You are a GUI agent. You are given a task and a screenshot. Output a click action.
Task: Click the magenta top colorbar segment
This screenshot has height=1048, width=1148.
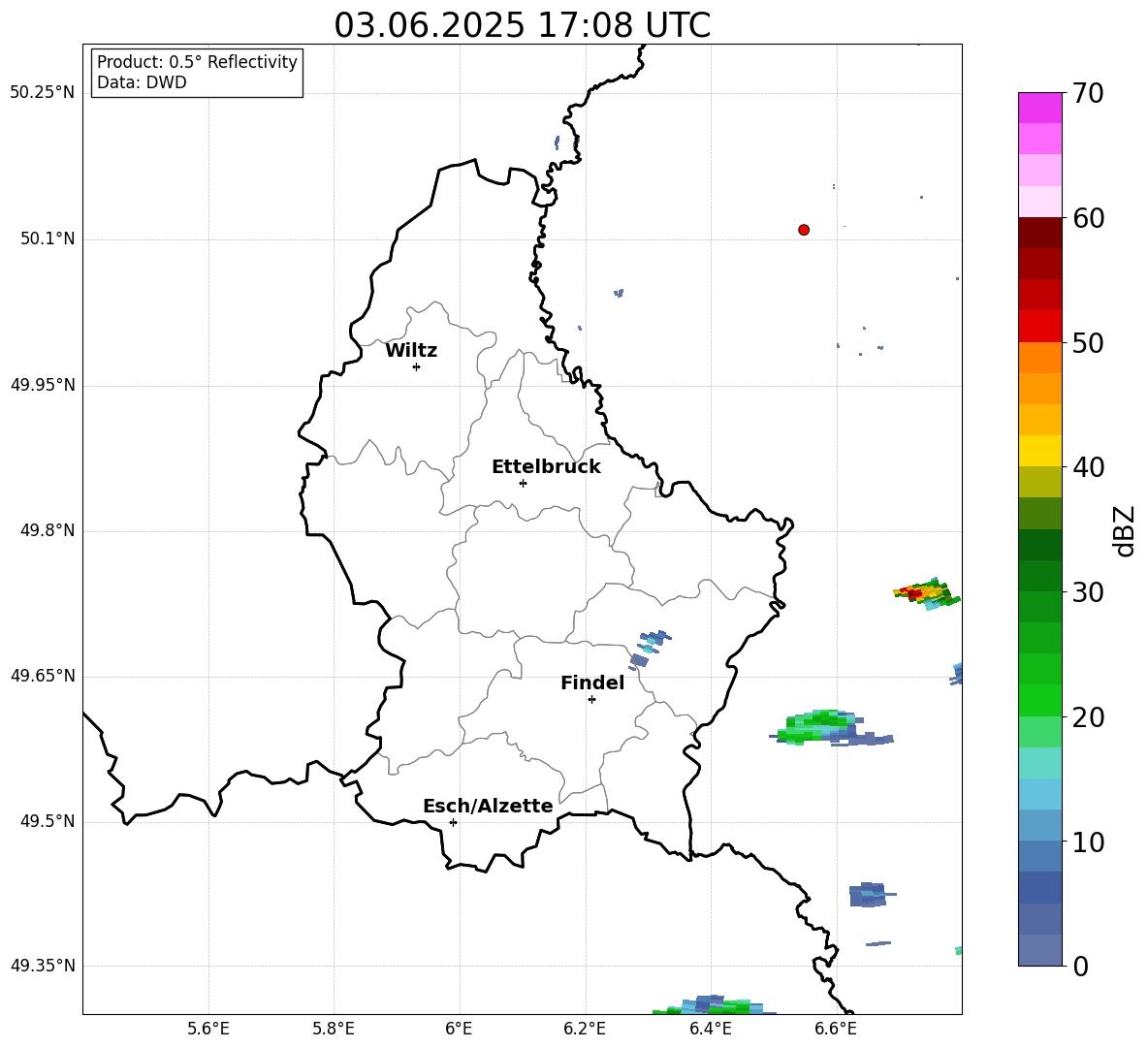pyautogui.click(x=1039, y=109)
